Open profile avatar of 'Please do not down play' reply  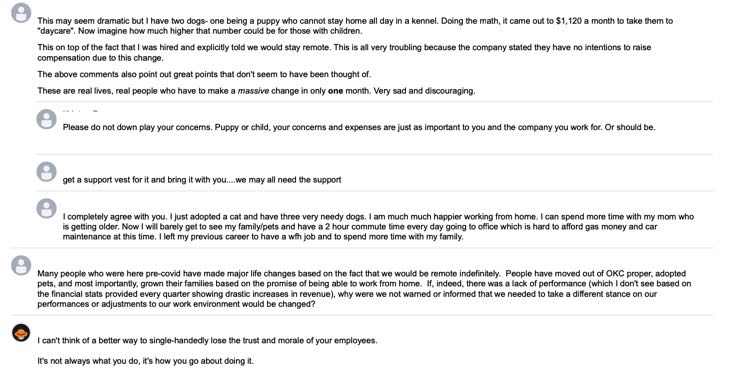[46, 119]
